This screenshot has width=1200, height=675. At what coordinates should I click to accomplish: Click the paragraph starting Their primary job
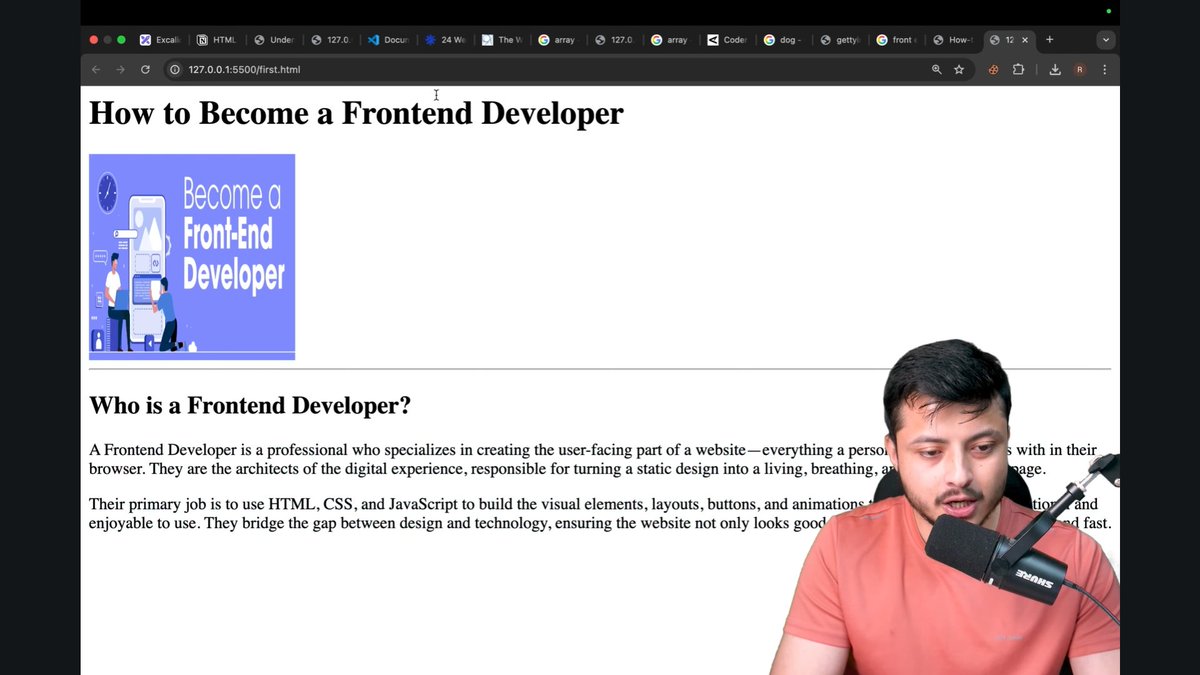600,513
